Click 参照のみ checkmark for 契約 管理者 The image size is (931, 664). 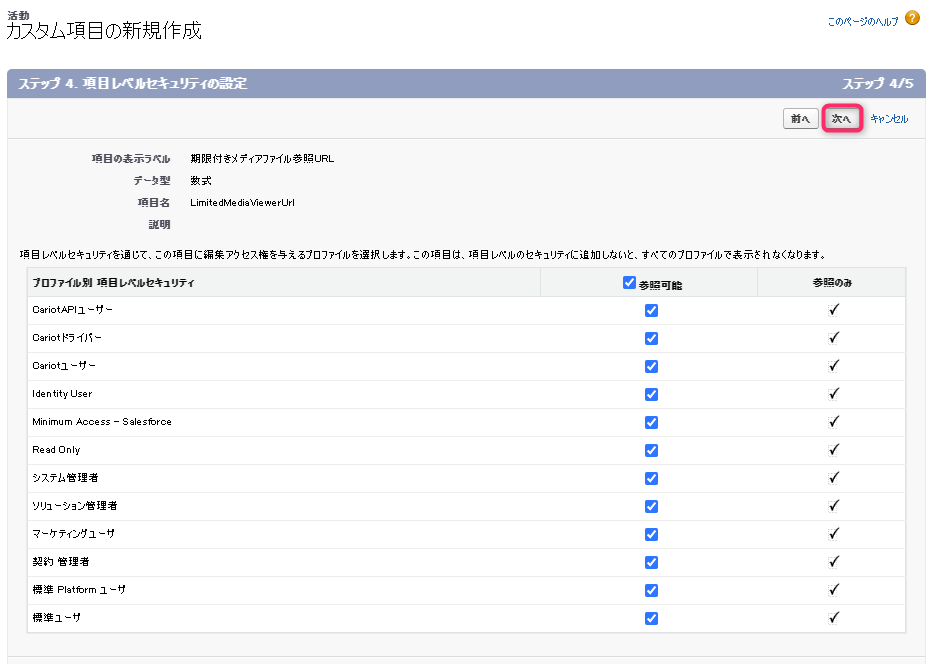coord(834,561)
